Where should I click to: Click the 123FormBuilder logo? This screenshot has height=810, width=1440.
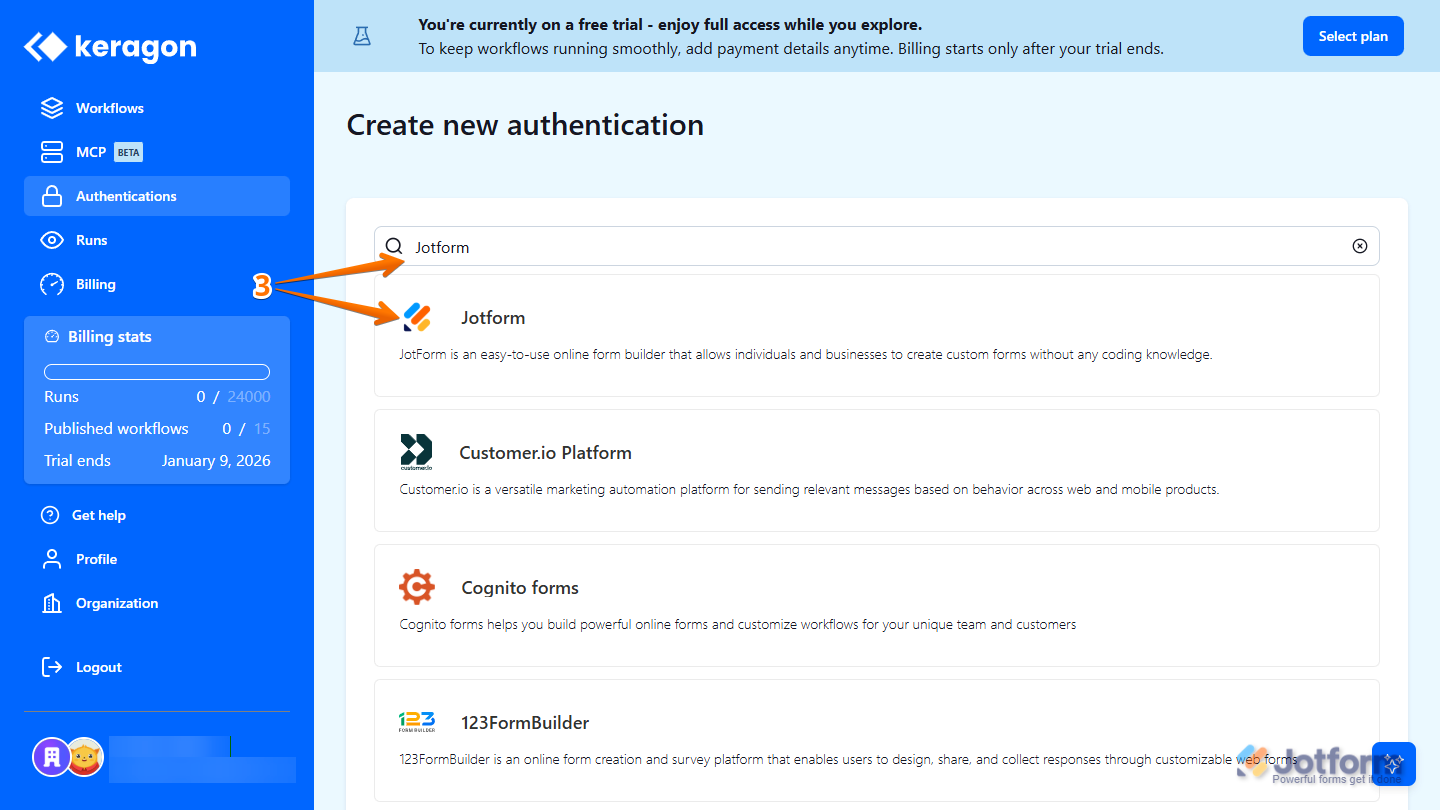pos(417,722)
